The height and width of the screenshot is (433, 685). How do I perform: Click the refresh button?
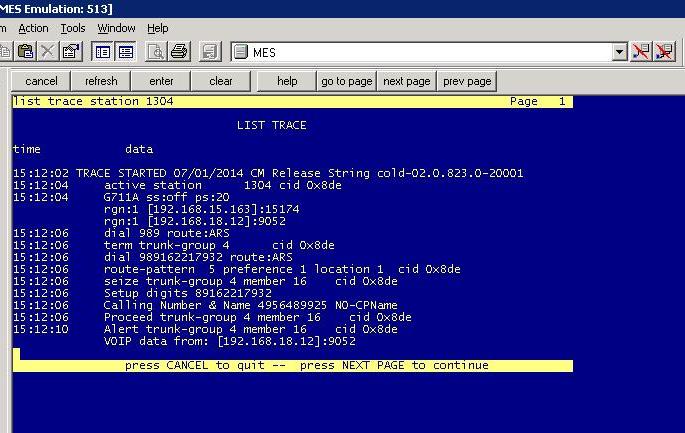point(101,81)
